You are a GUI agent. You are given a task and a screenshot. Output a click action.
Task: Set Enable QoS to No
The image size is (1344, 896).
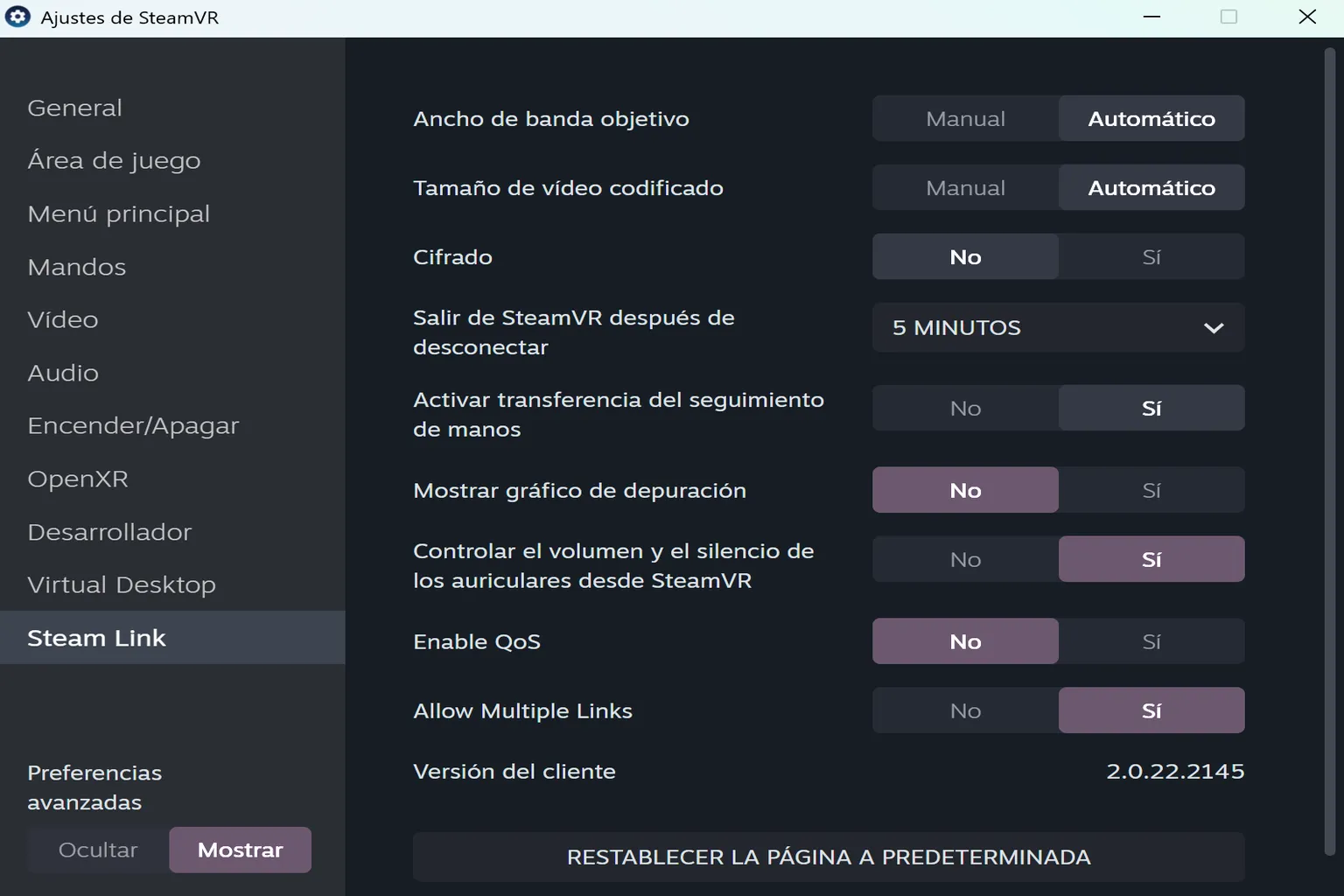point(965,641)
